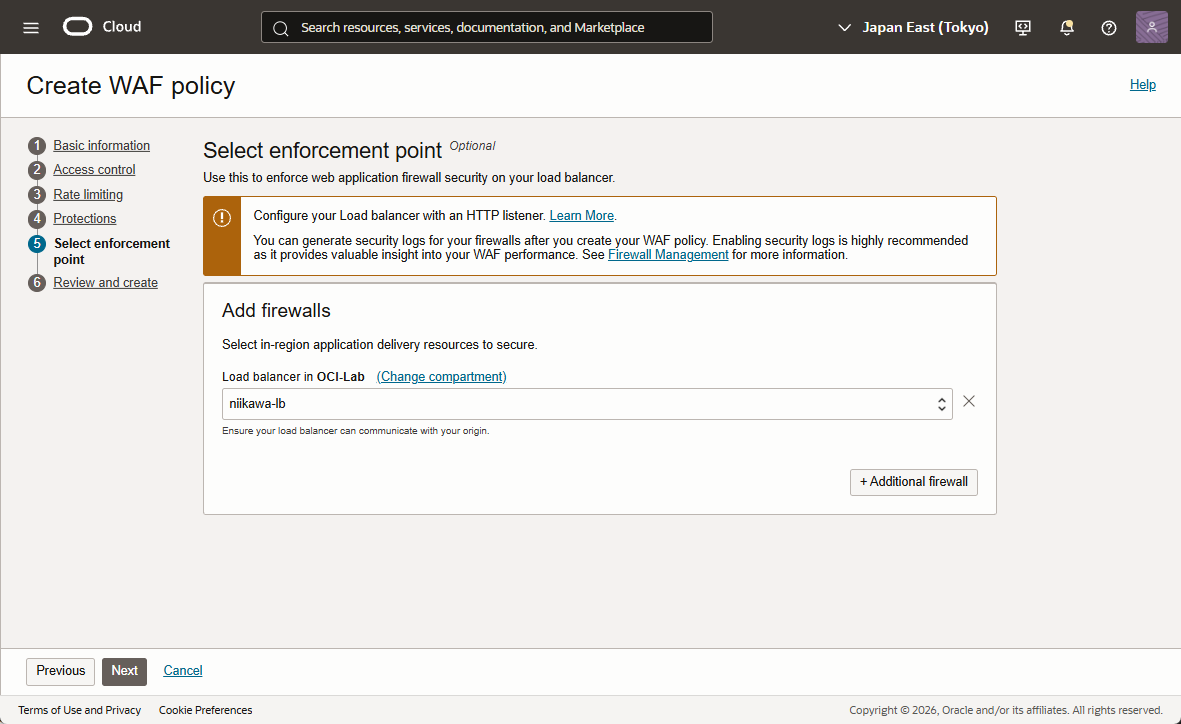Click the Next button

coord(124,671)
